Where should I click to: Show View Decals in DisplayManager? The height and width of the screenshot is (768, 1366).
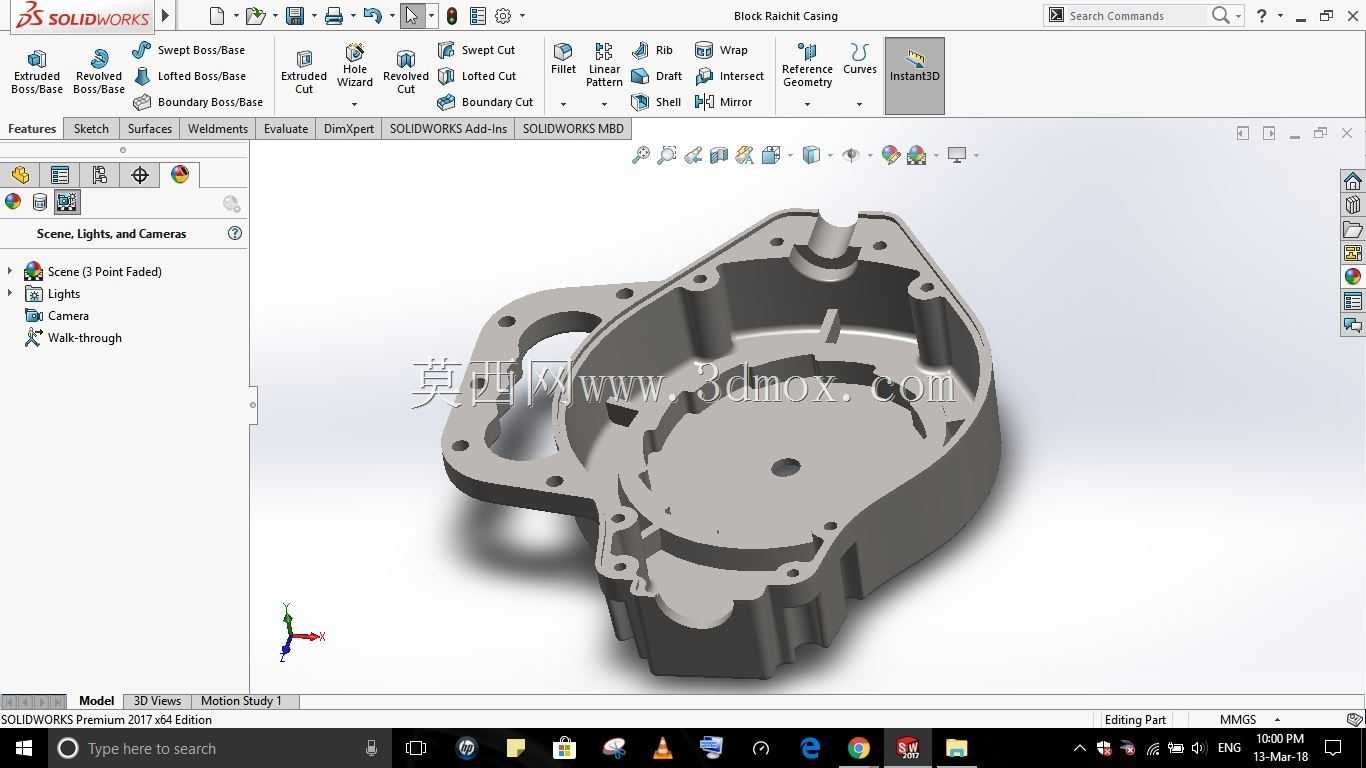click(x=40, y=202)
